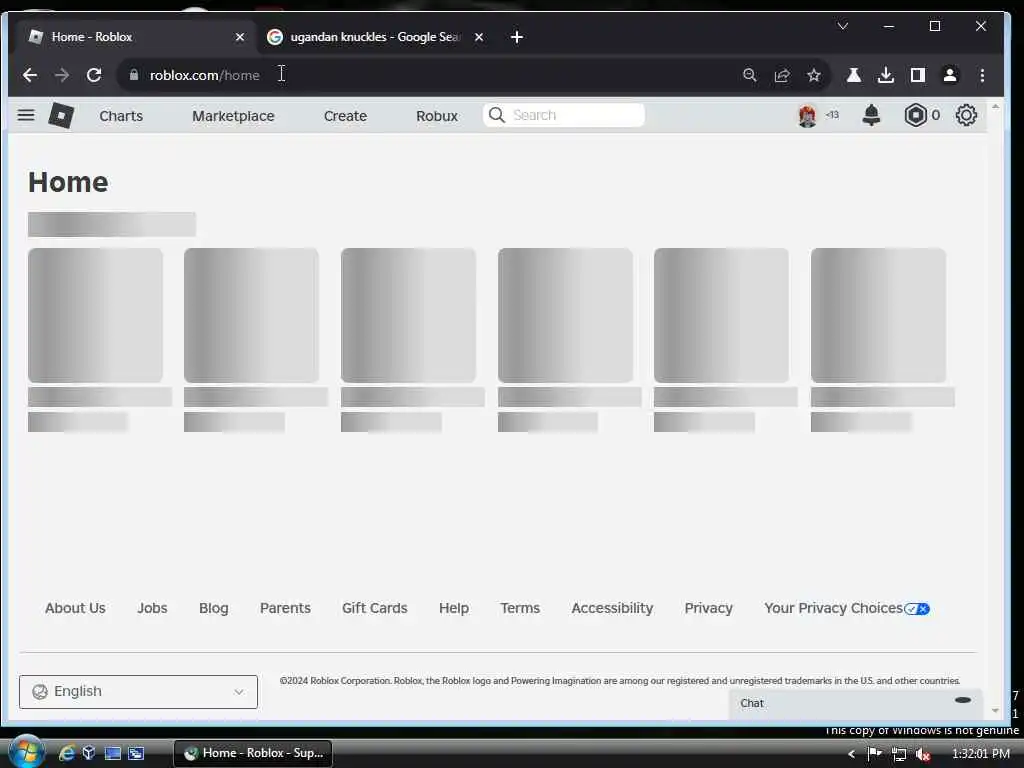Open the Roblox avatar profile picture
The height and width of the screenshot is (768, 1024).
(807, 116)
